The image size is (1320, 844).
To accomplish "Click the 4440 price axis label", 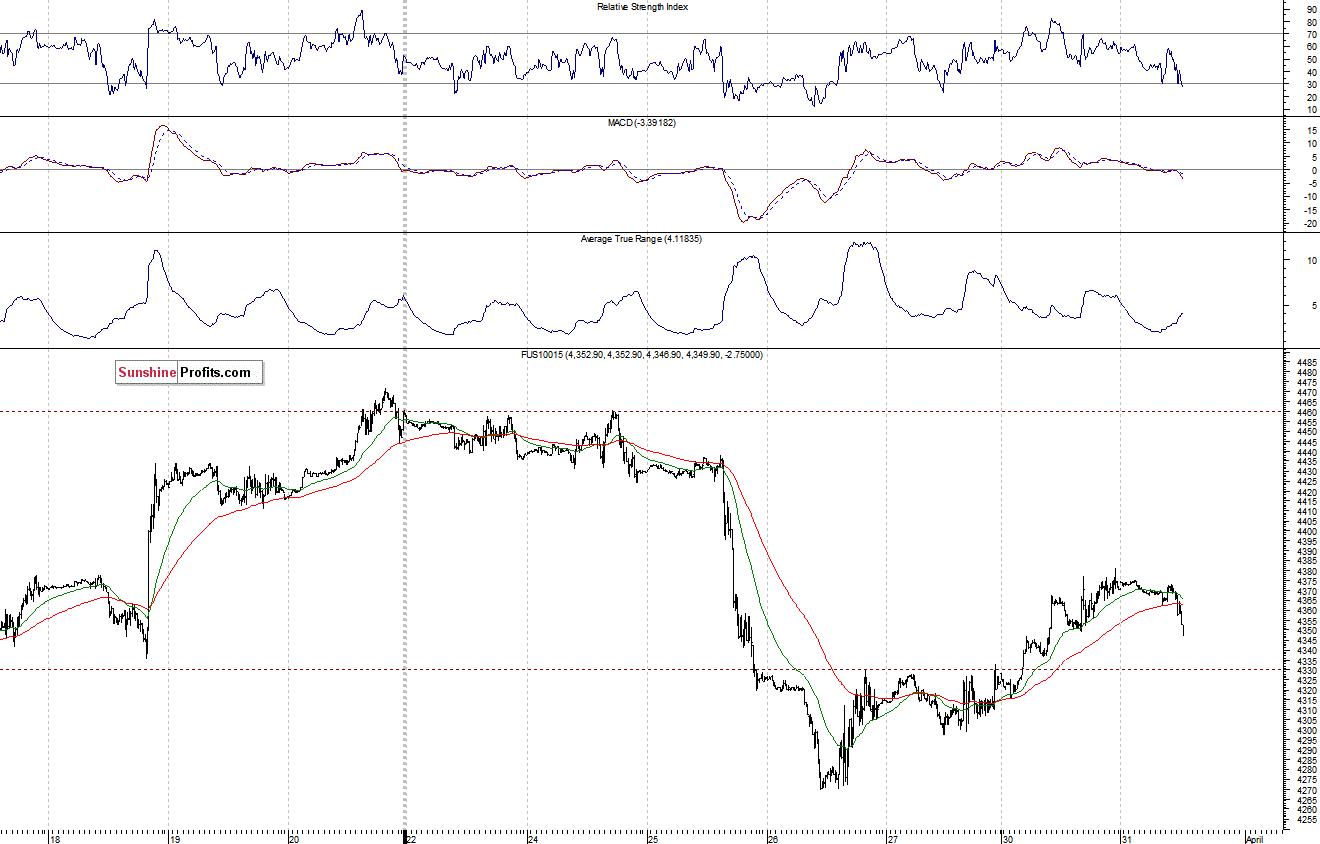I will coord(1305,452).
